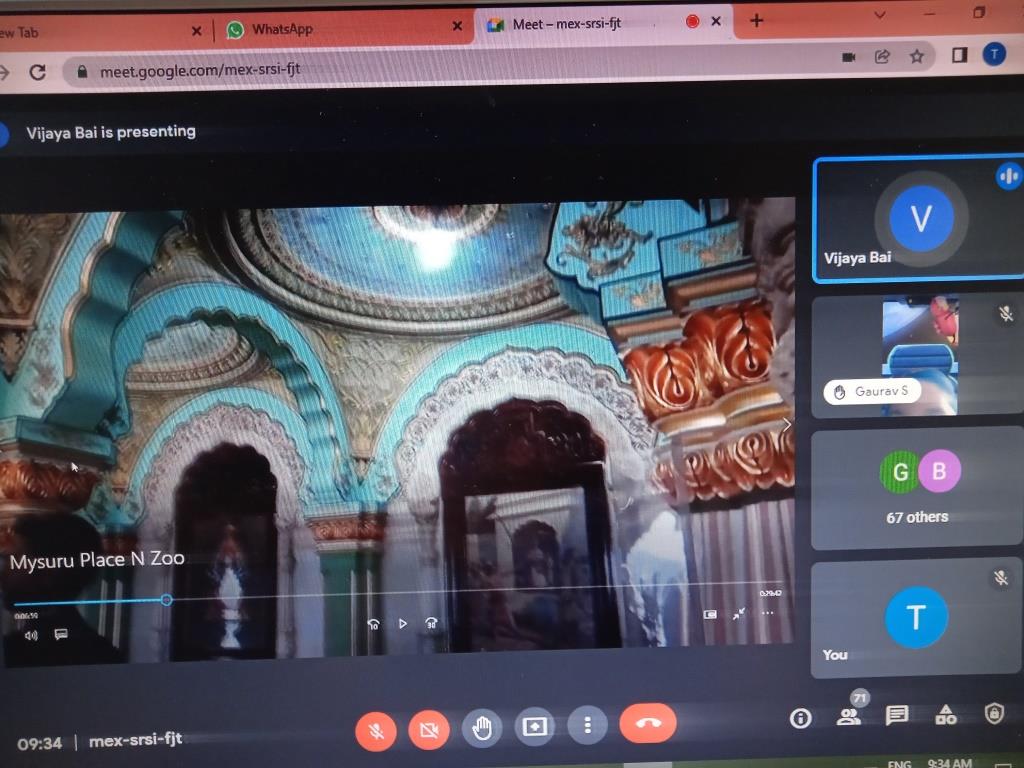Click the skip-forward 30 seconds icon
This screenshot has height=768, width=1024.
[431, 623]
